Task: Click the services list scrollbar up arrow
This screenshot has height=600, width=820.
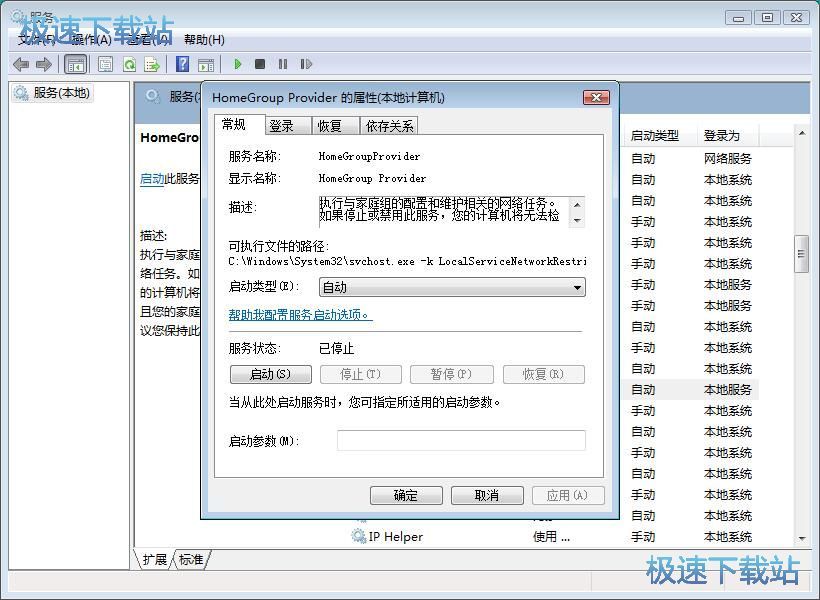Action: coord(802,134)
